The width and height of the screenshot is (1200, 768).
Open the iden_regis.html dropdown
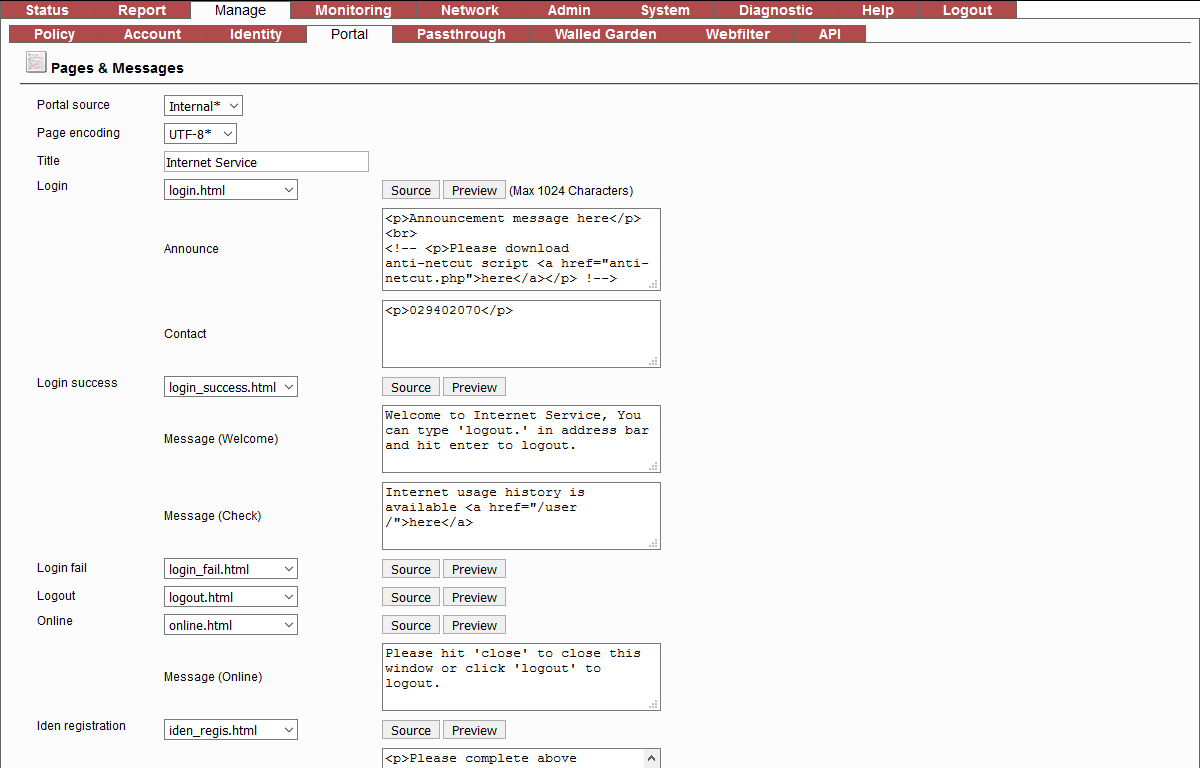231,729
